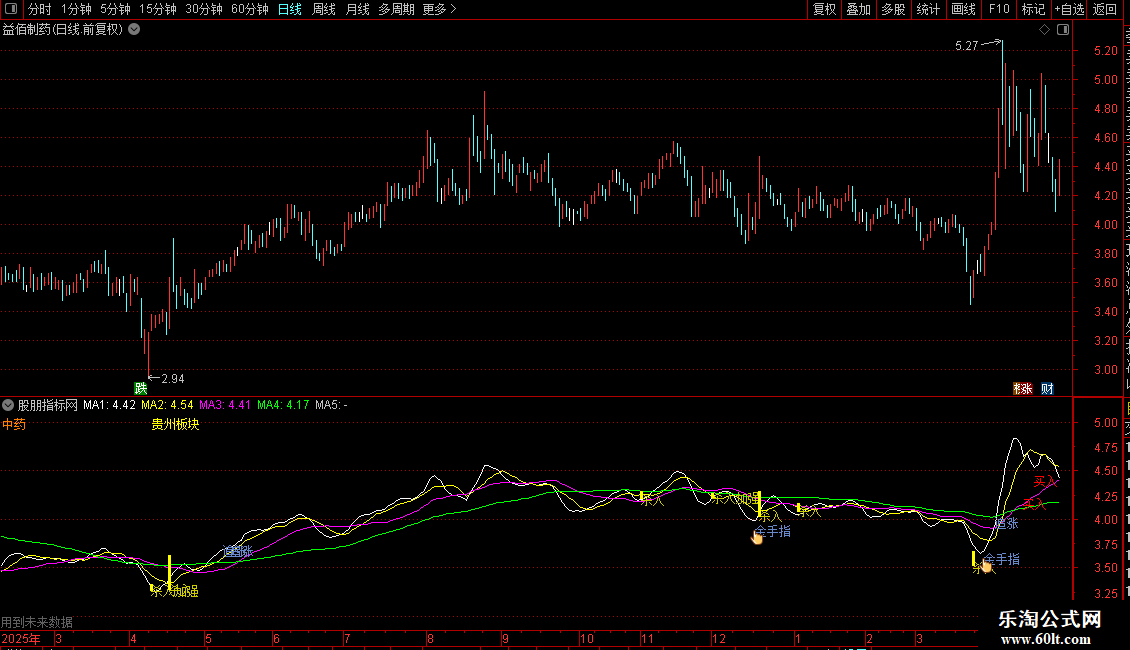Image resolution: width=1130 pixels, height=650 pixels.
Task: Open the 多股 multi-stock view
Action: pyautogui.click(x=893, y=9)
